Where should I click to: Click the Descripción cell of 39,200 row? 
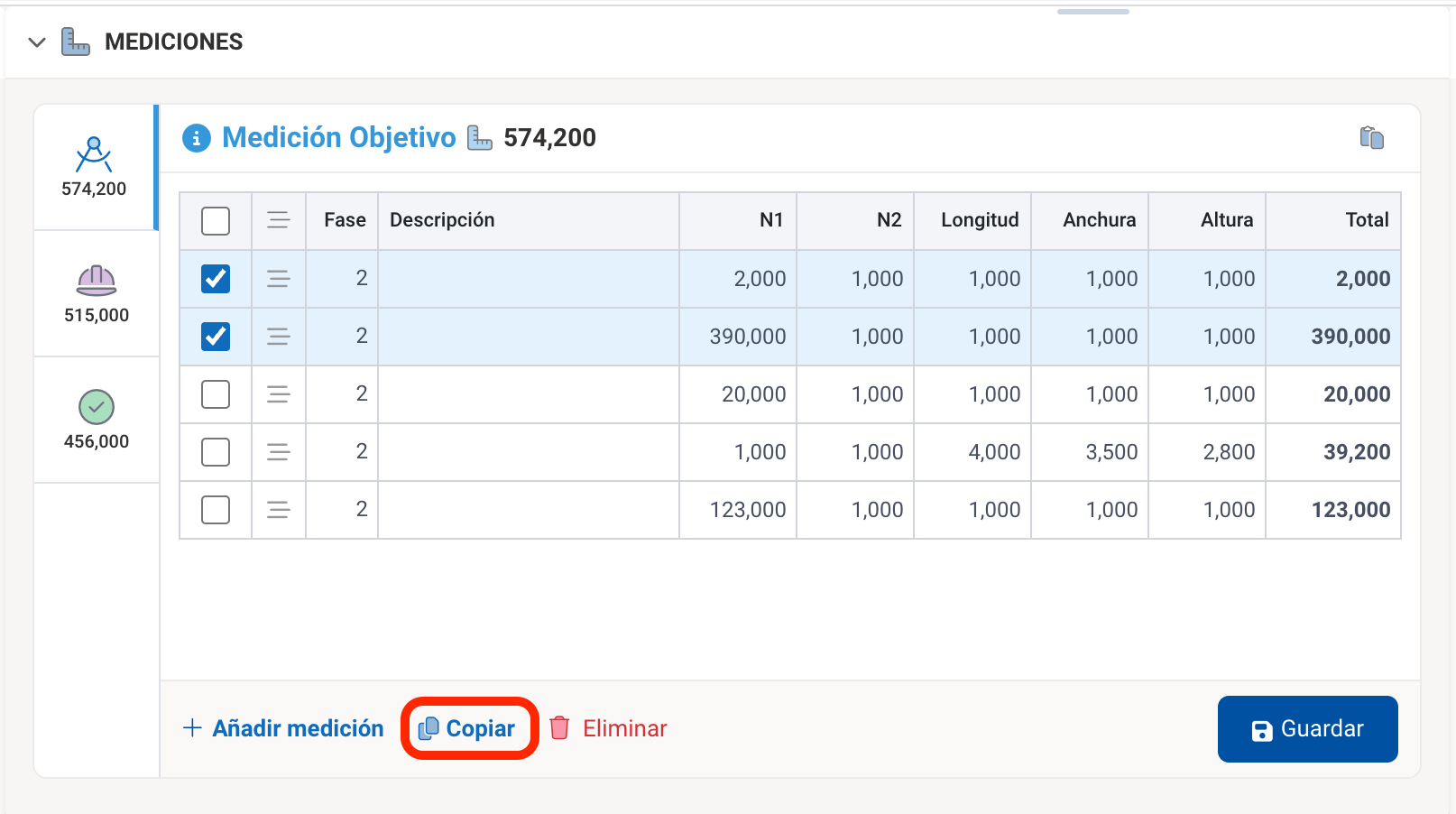pyautogui.click(x=528, y=452)
